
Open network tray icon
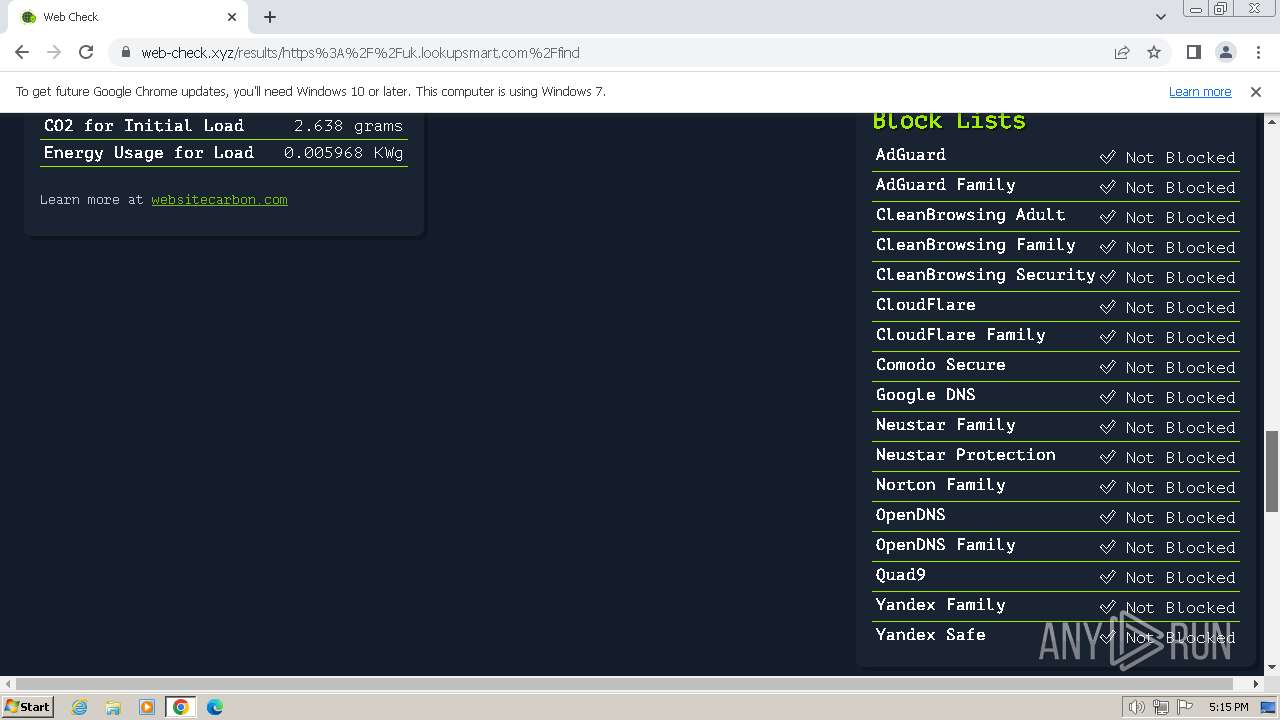click(1161, 707)
